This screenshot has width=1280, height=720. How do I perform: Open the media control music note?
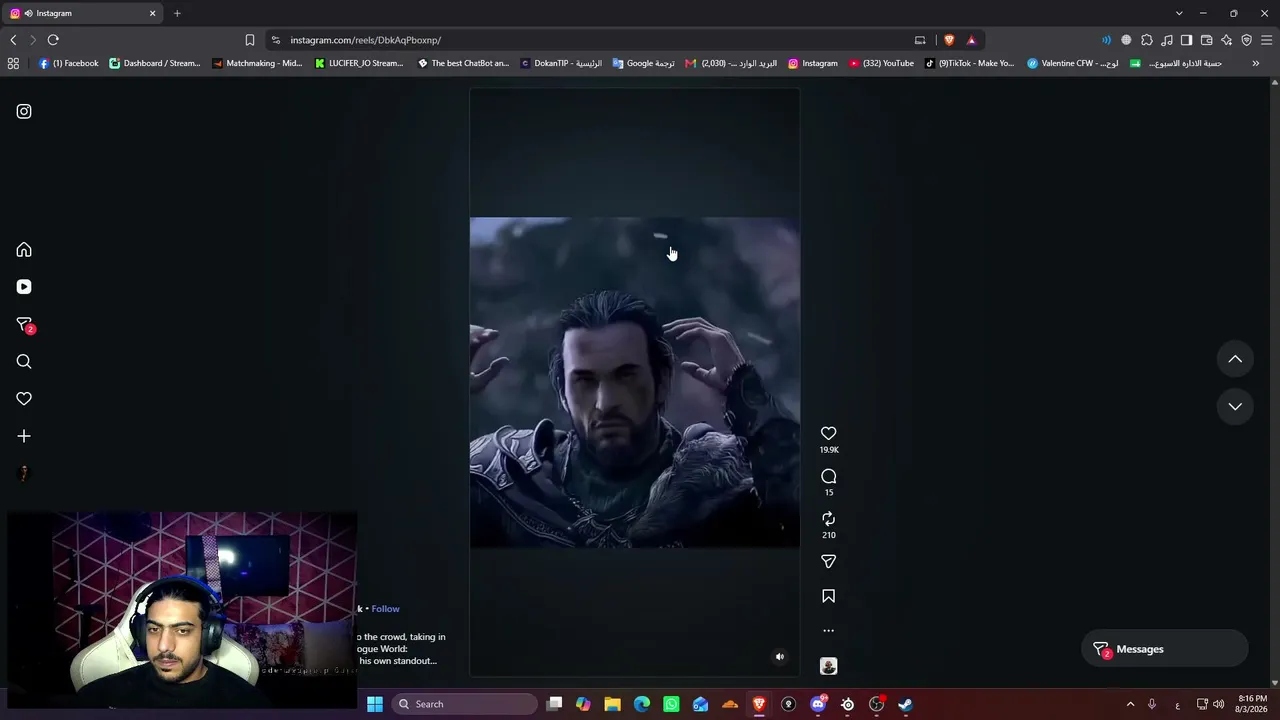pyautogui.click(x=1167, y=40)
